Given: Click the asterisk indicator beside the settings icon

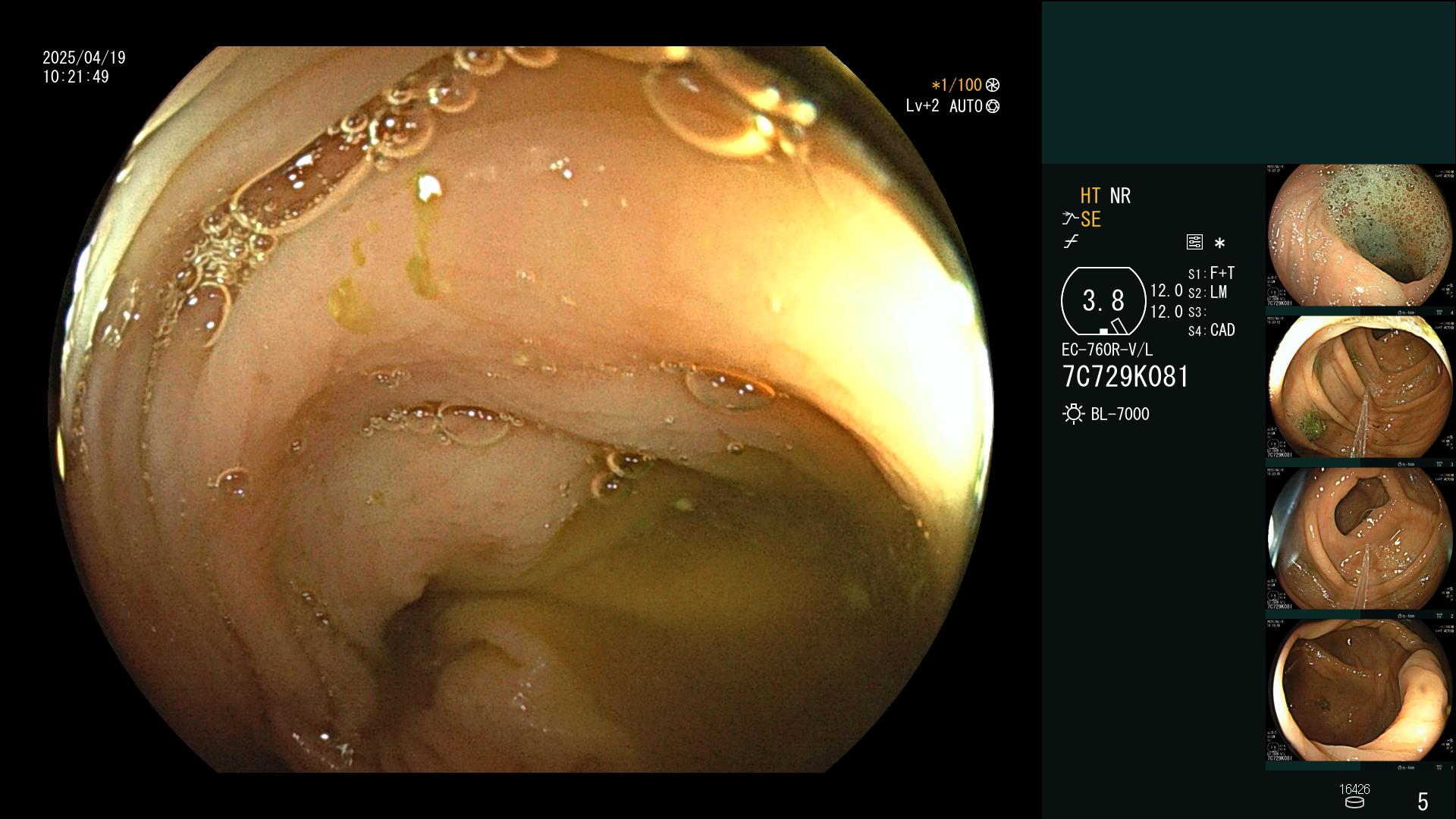Looking at the screenshot, I should 1219,243.
